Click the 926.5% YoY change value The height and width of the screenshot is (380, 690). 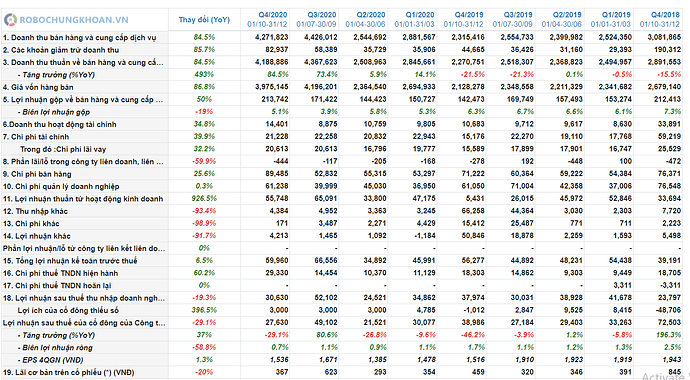click(204, 199)
